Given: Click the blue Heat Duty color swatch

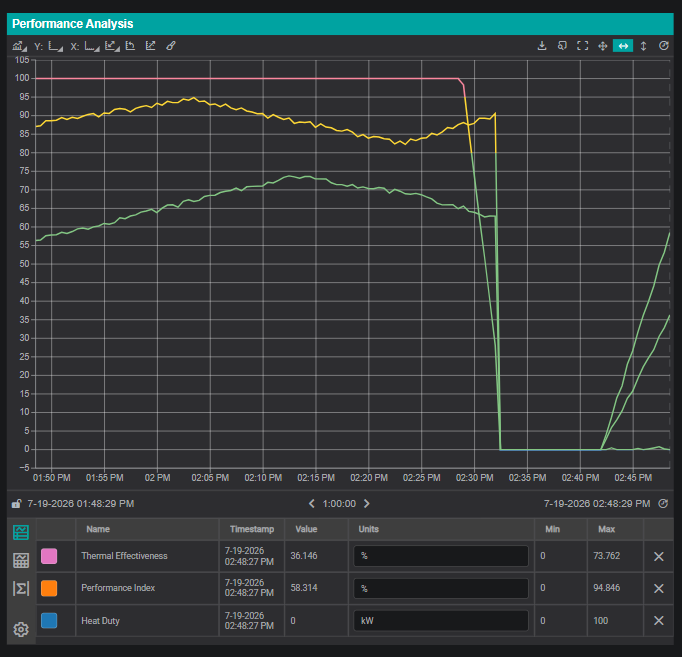Looking at the screenshot, I should click(49, 621).
